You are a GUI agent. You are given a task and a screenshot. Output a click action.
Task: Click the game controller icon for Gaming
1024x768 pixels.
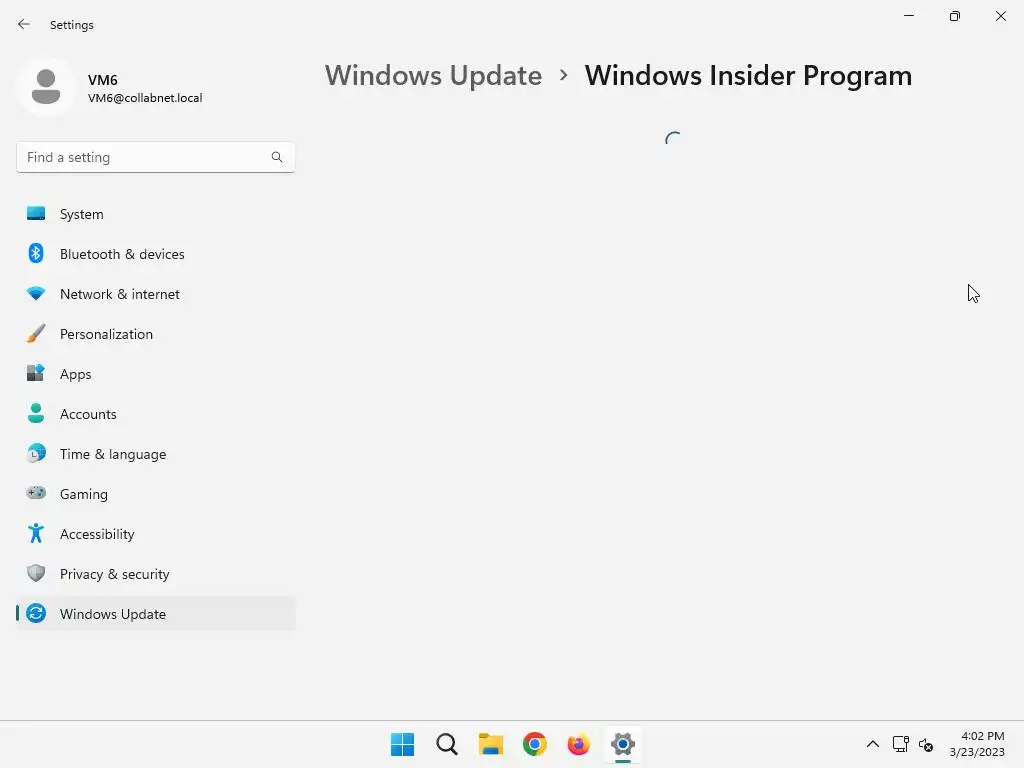36,493
